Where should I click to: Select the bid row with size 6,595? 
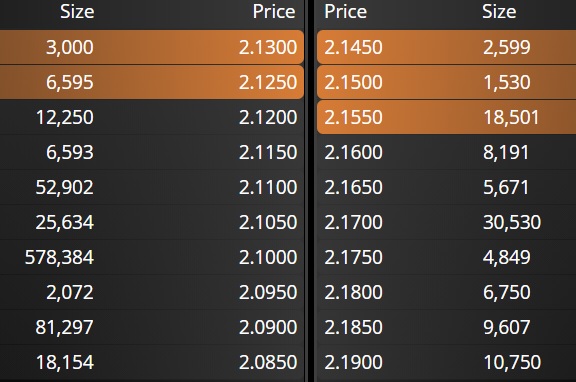pyautogui.click(x=152, y=82)
